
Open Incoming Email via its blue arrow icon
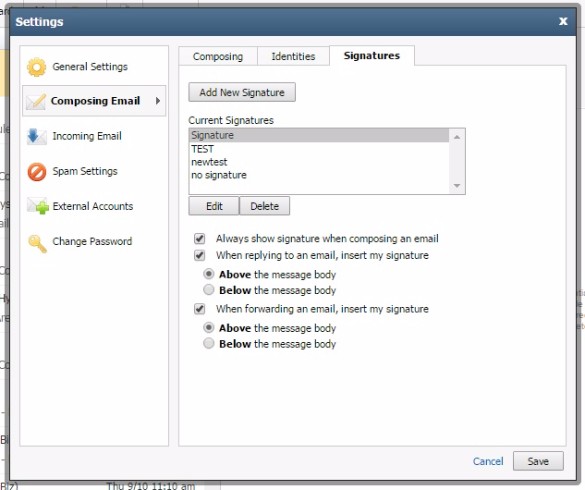click(x=37, y=136)
